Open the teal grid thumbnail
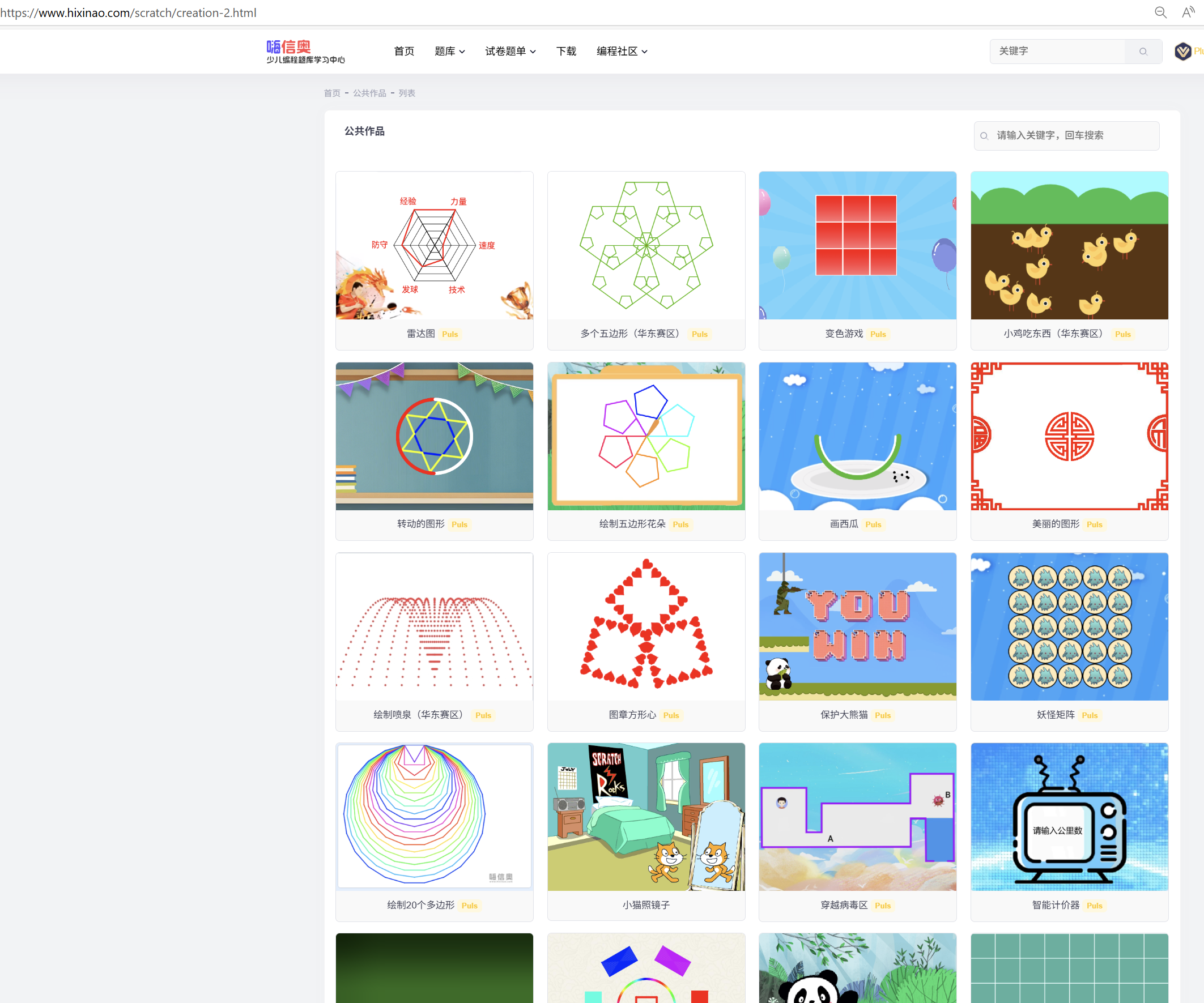Viewport: 1204px width, 1003px height. [1069, 968]
